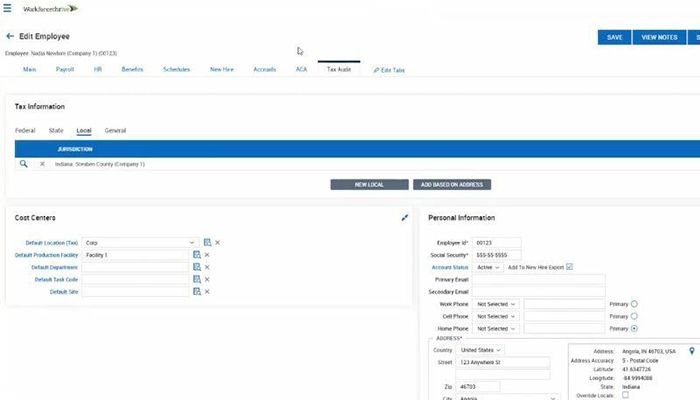Open lookup icon for Default Site
Screen dimensions: 700x400
click(197, 292)
